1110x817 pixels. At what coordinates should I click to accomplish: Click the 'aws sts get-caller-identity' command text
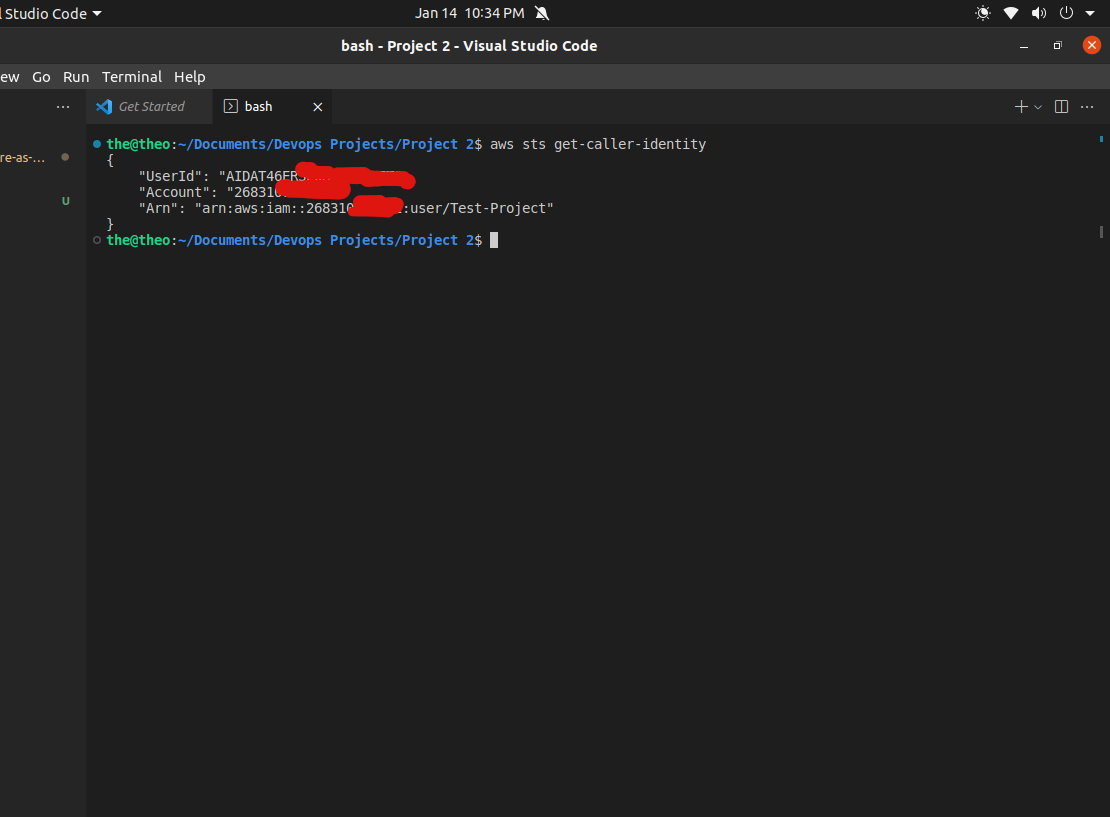coord(598,144)
